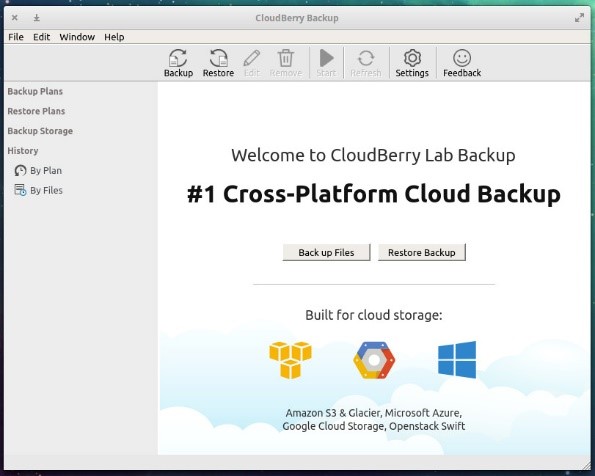Click the Microsoft Azure Windows logo

click(457, 359)
